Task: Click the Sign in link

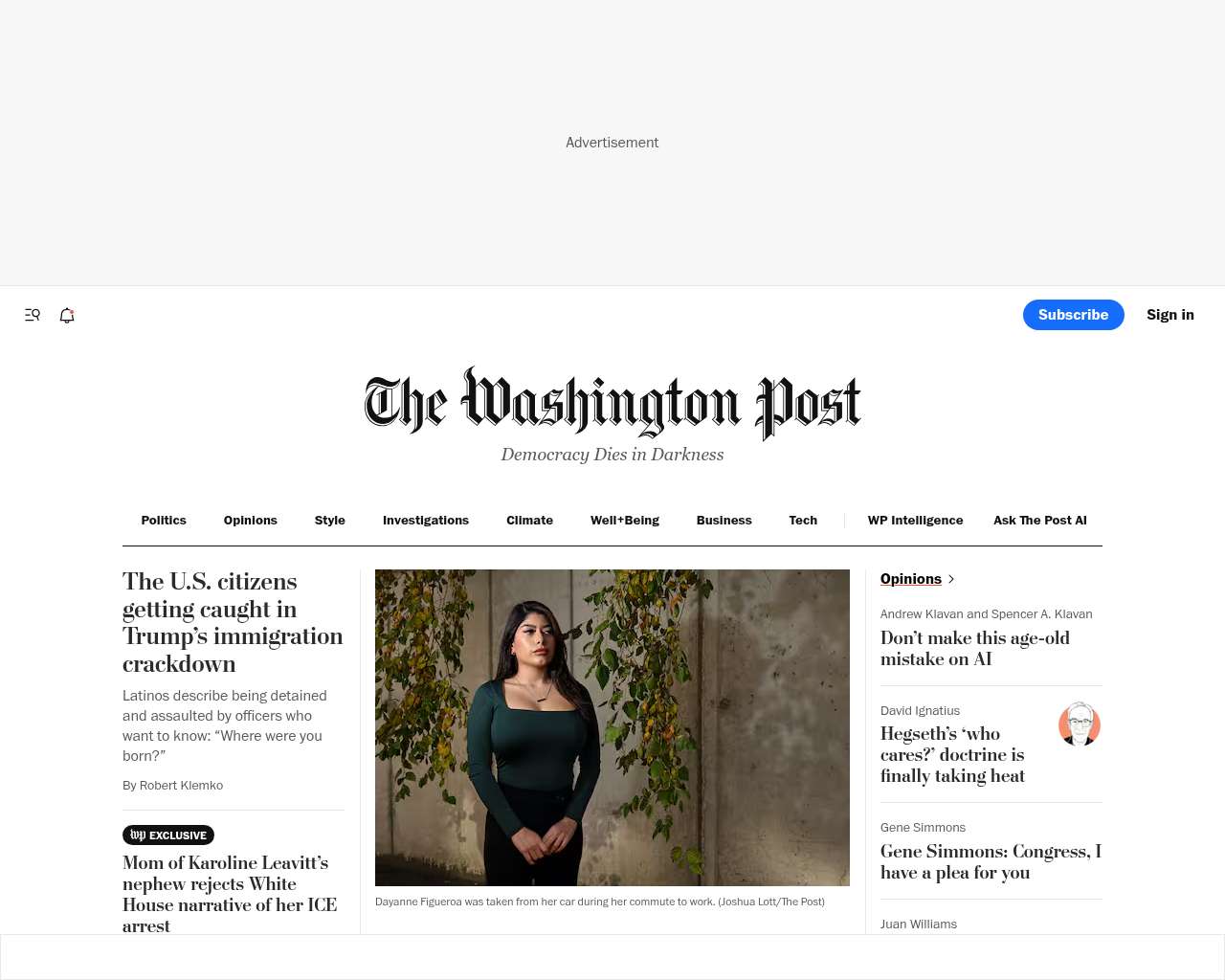Action: (1170, 315)
